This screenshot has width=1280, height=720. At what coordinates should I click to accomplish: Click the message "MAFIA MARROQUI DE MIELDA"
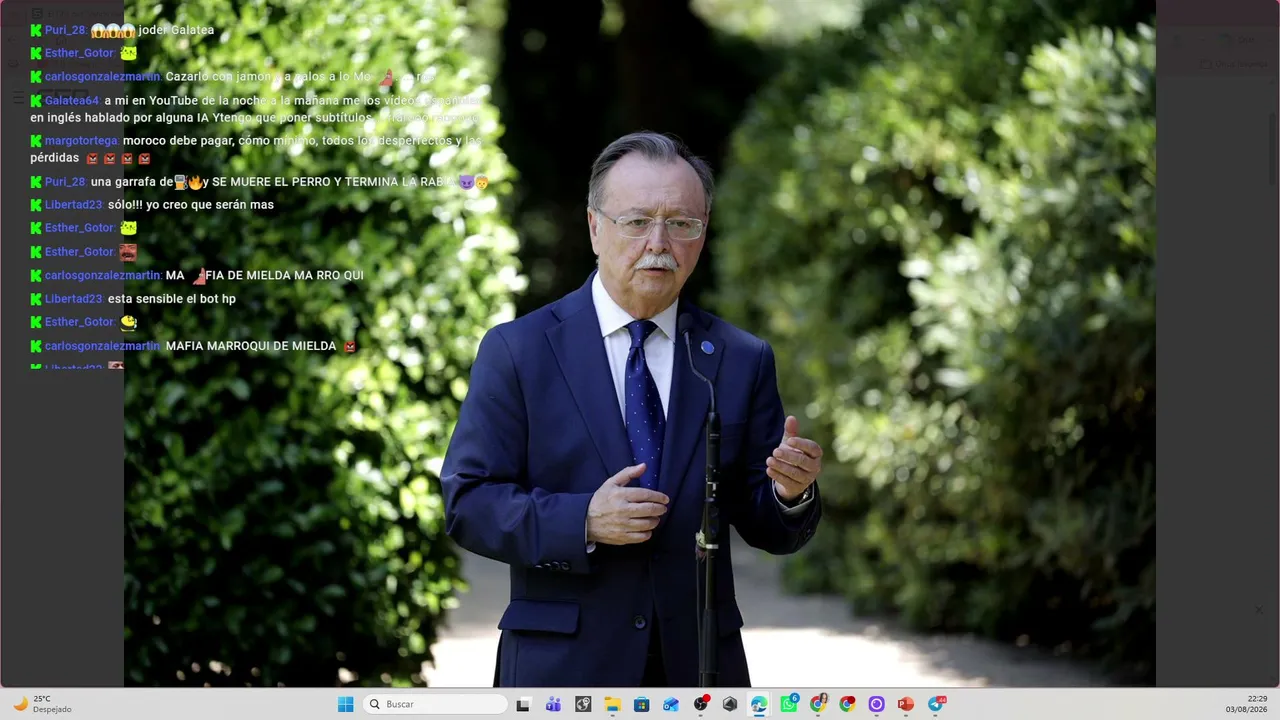point(251,346)
